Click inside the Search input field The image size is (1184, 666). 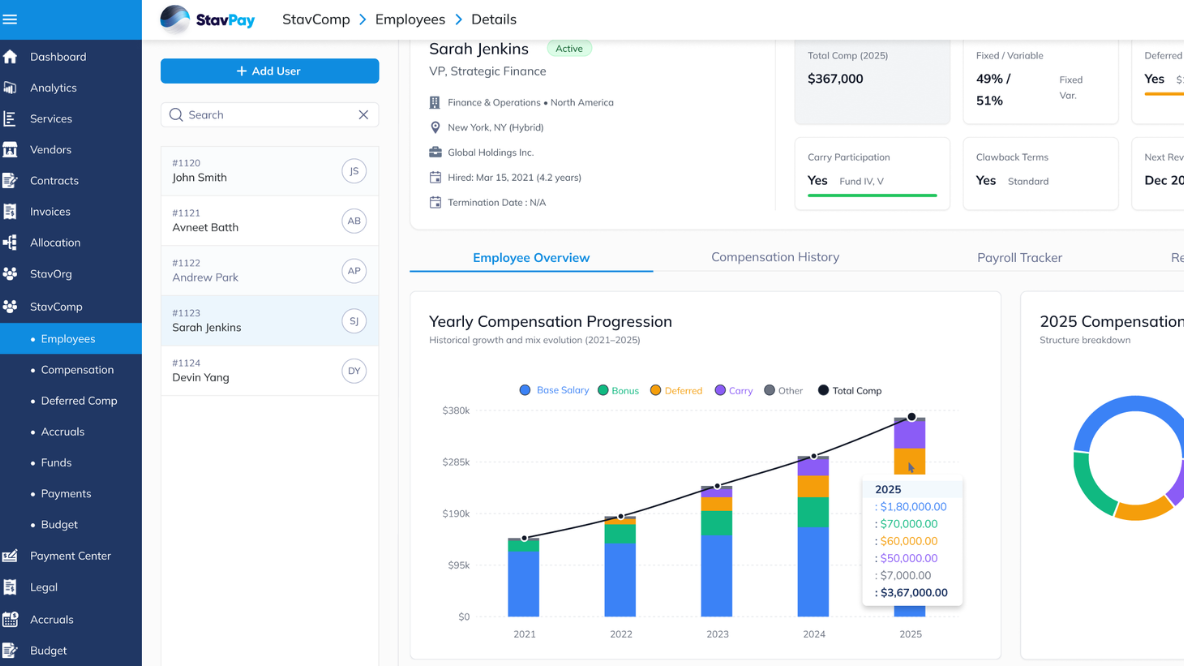270,115
